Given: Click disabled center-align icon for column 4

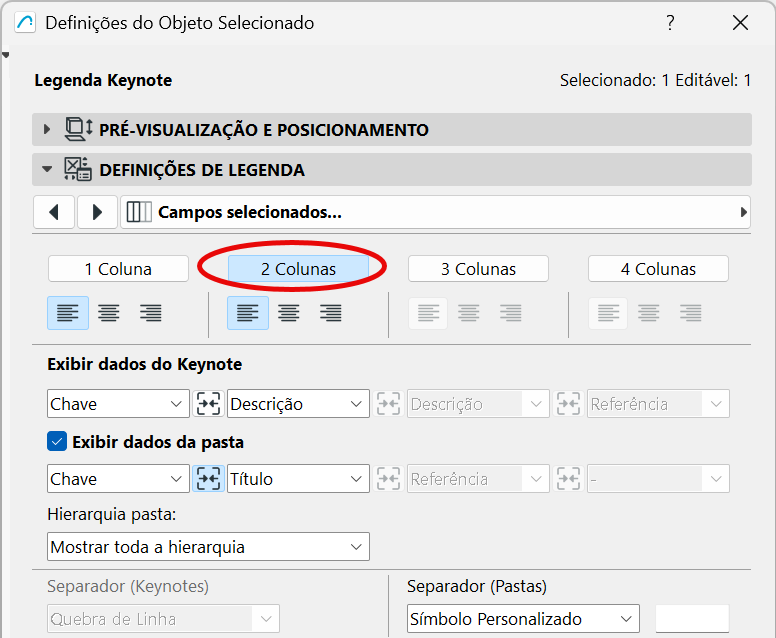Looking at the screenshot, I should [x=649, y=313].
